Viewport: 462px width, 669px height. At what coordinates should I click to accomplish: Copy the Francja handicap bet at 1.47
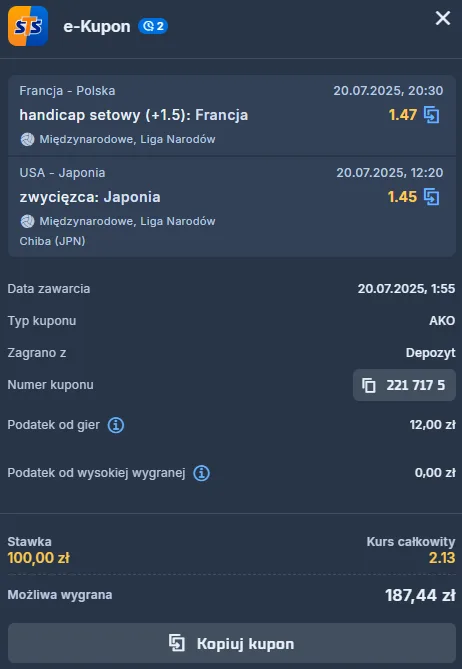tap(431, 115)
